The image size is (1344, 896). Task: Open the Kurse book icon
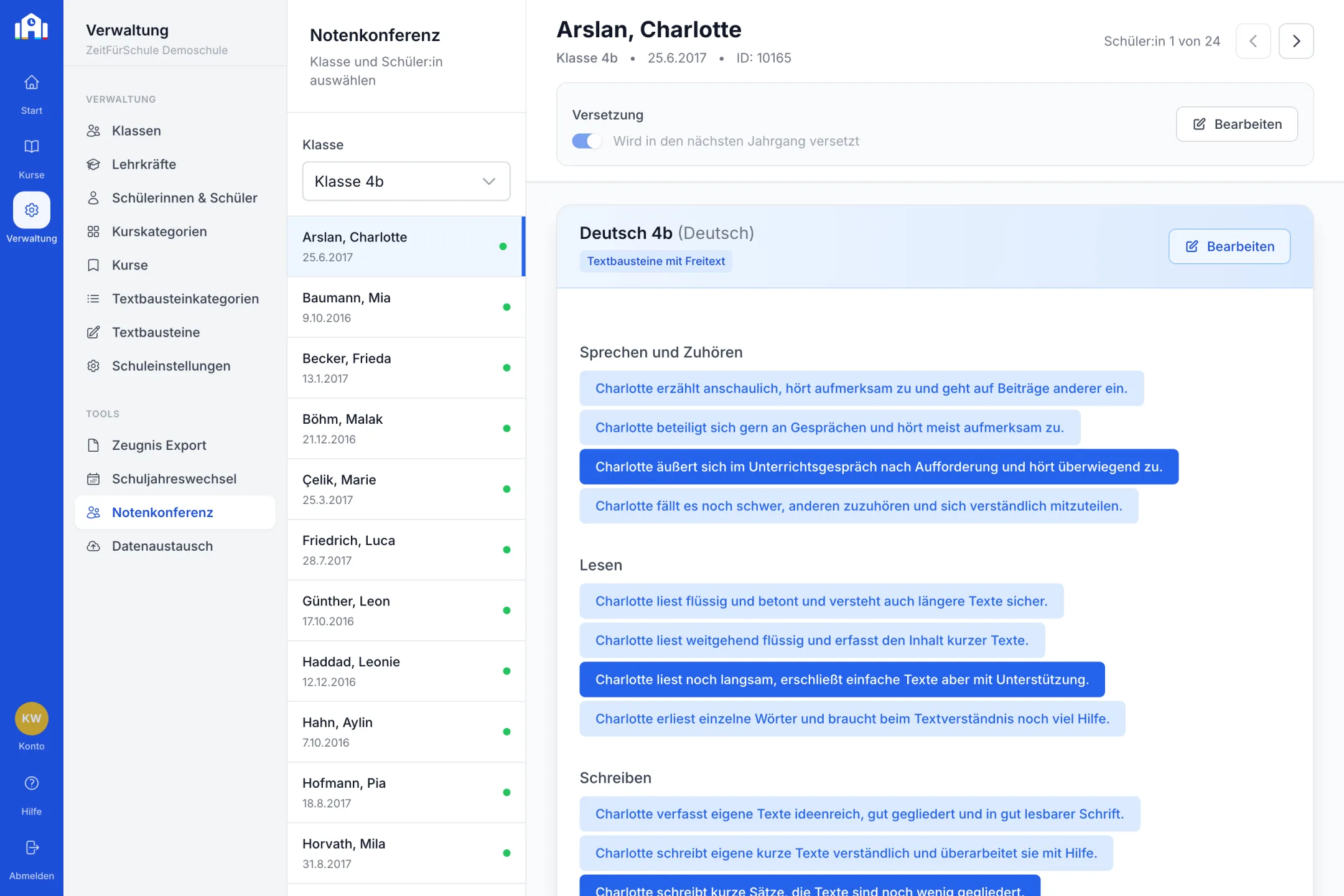pos(31,146)
